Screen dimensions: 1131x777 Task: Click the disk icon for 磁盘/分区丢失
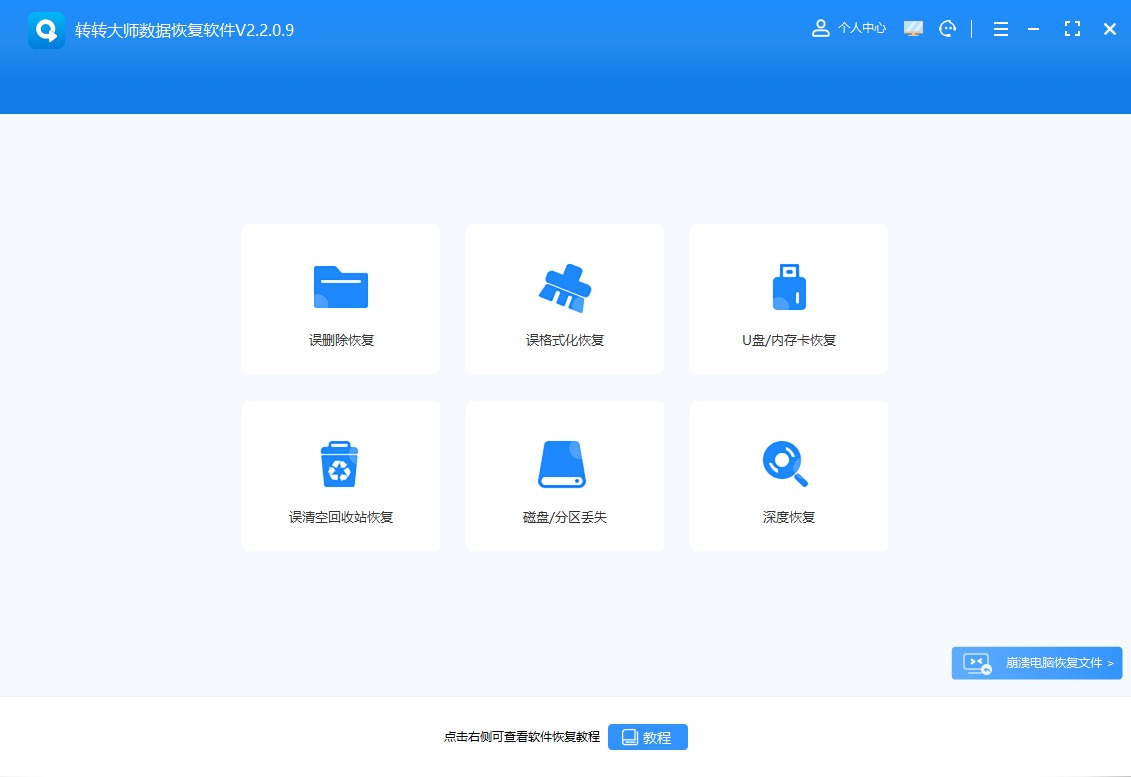[564, 464]
